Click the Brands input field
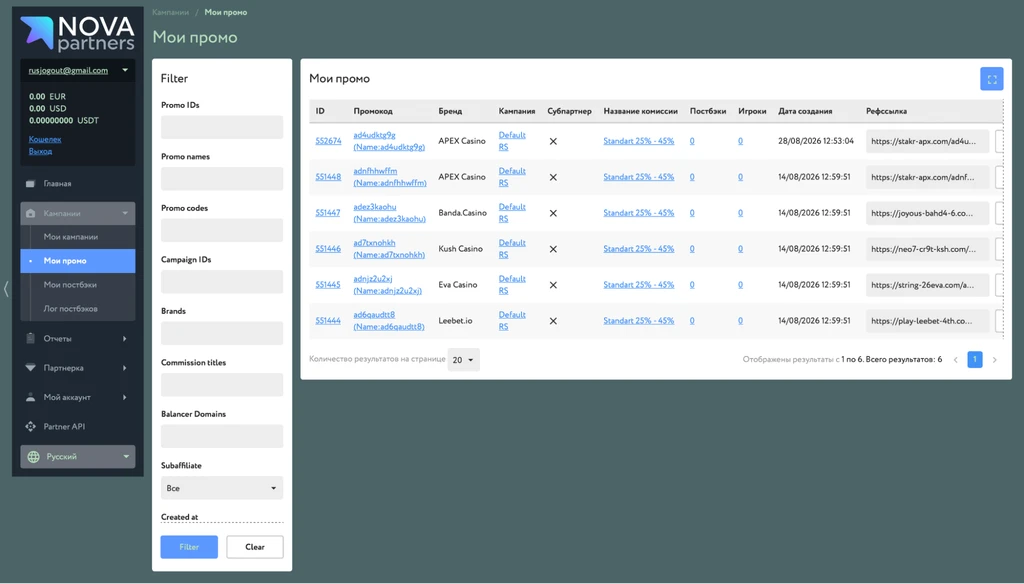Image resolution: width=1024 pixels, height=584 pixels. pos(222,333)
